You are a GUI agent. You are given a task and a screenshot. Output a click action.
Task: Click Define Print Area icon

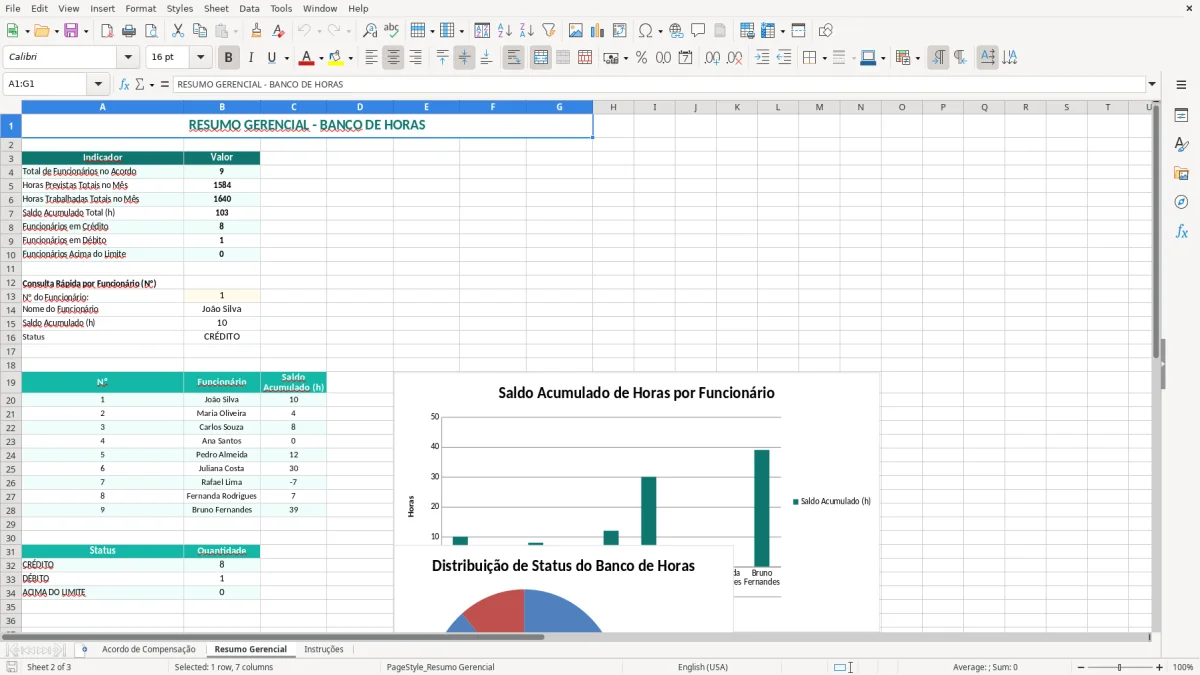[747, 31]
